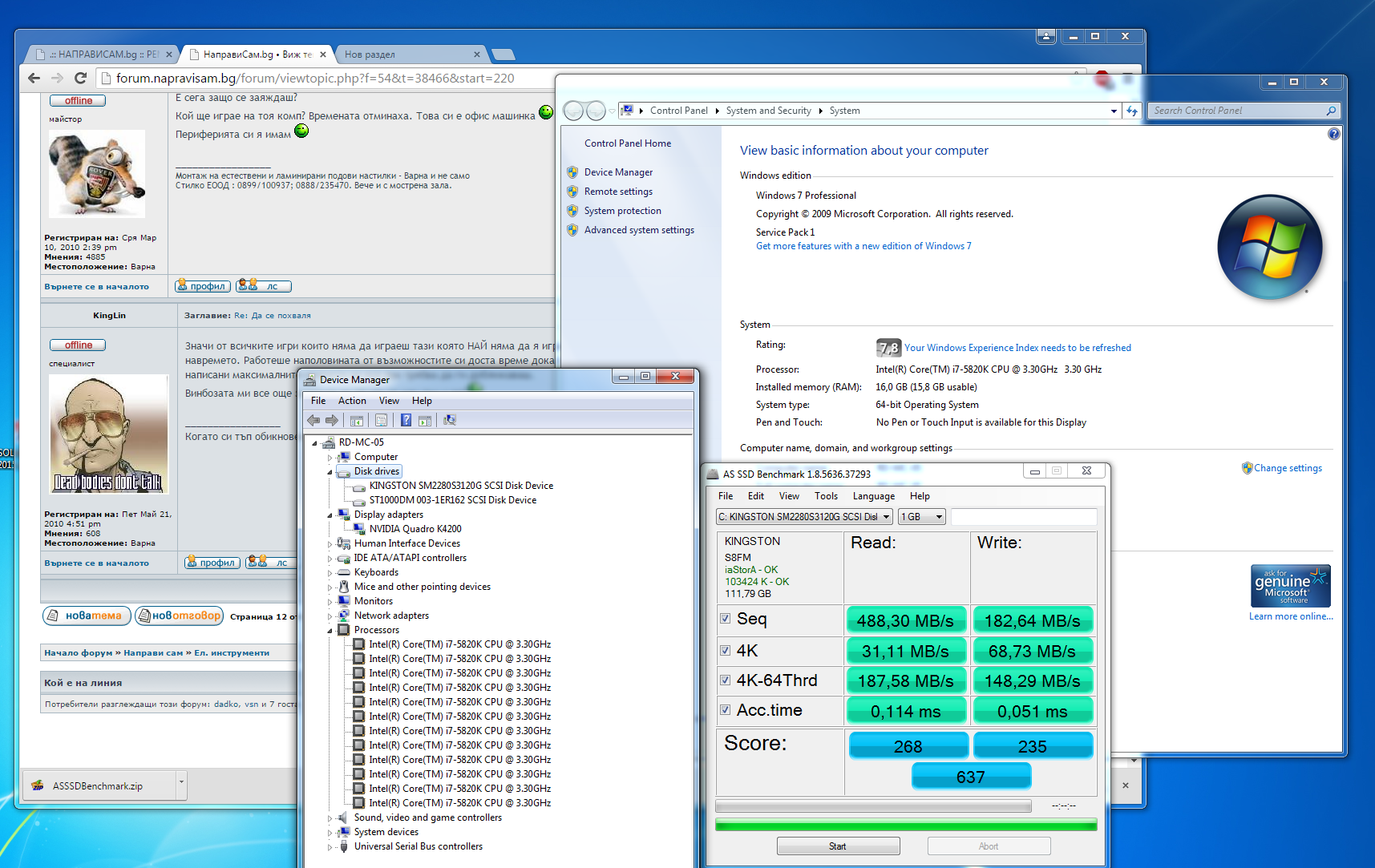
Task: Toggle the Acc.time checkbox
Action: tap(725, 710)
